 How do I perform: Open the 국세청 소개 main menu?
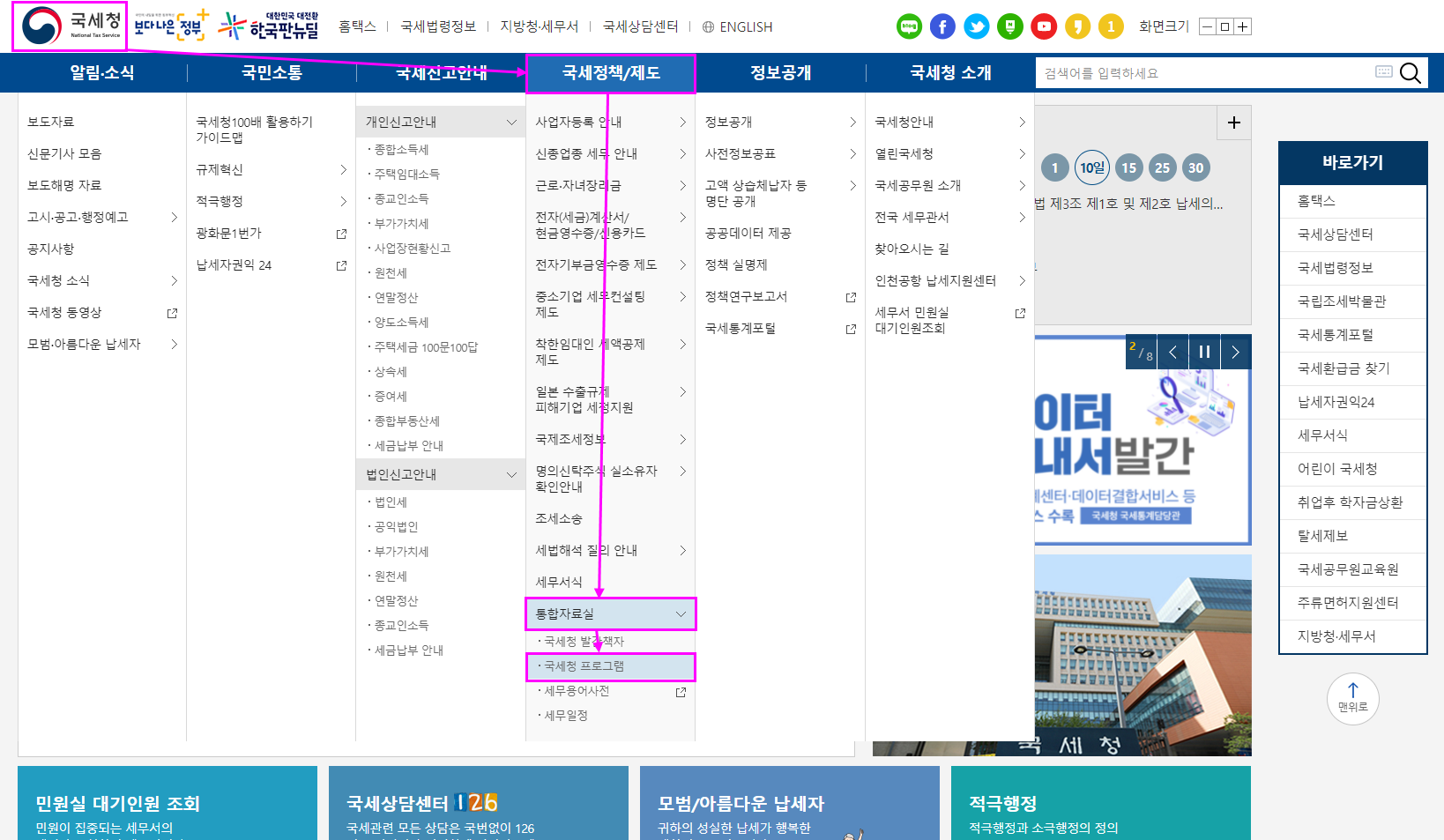950,73
